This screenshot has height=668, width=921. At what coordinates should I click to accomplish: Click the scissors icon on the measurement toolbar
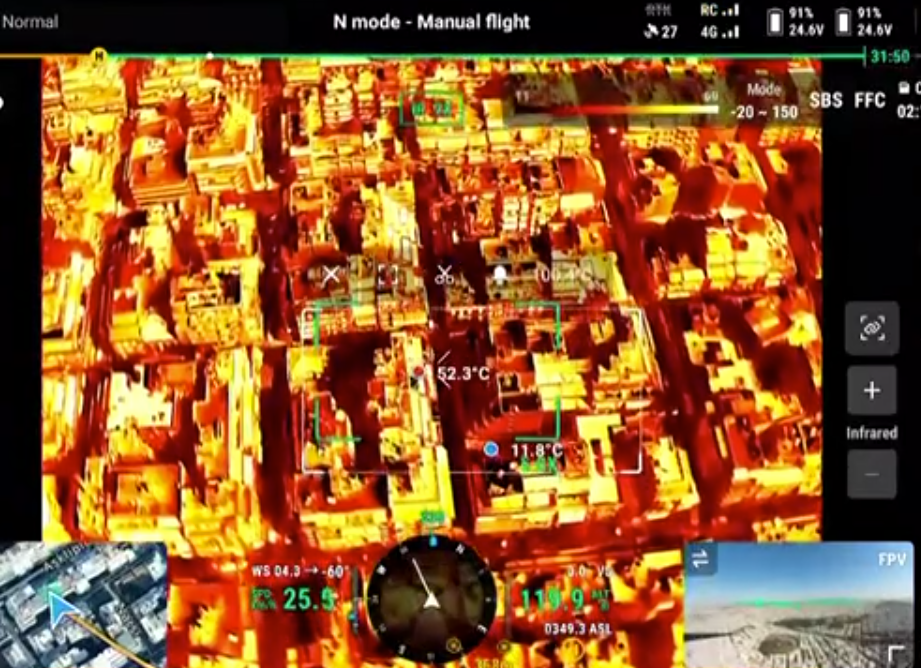(x=444, y=274)
